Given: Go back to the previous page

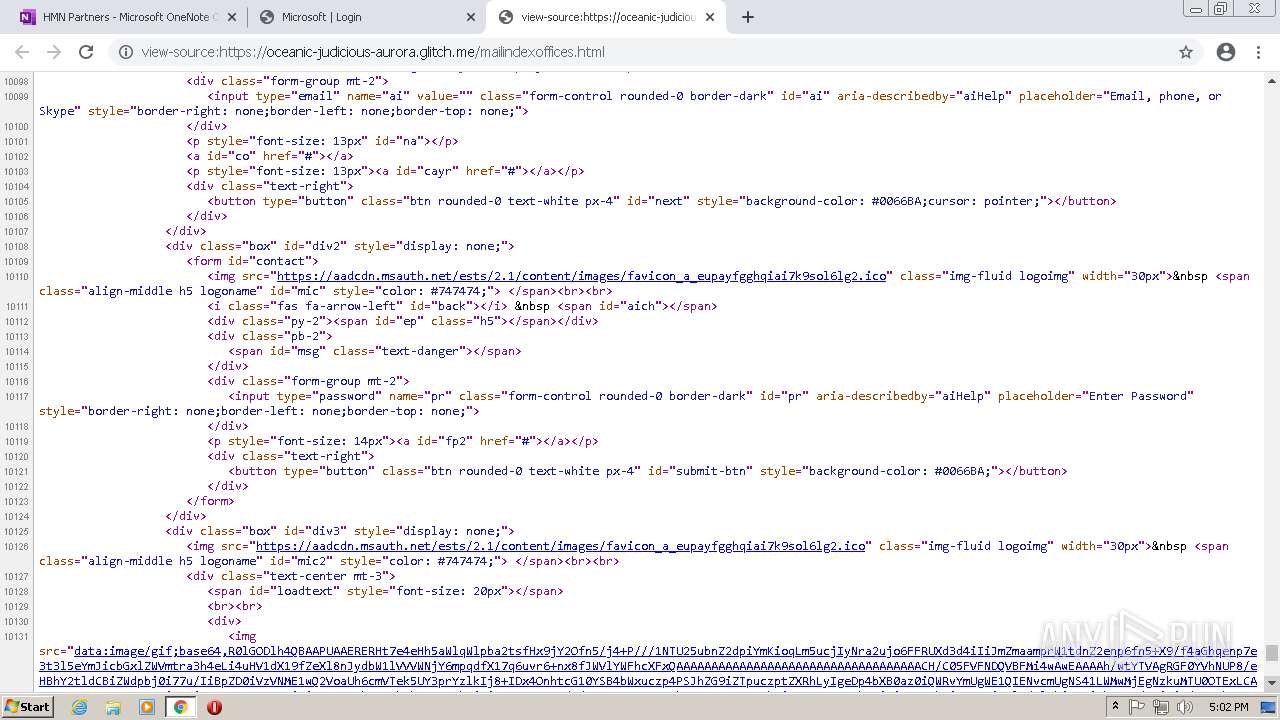Looking at the screenshot, I should click(x=22, y=52).
